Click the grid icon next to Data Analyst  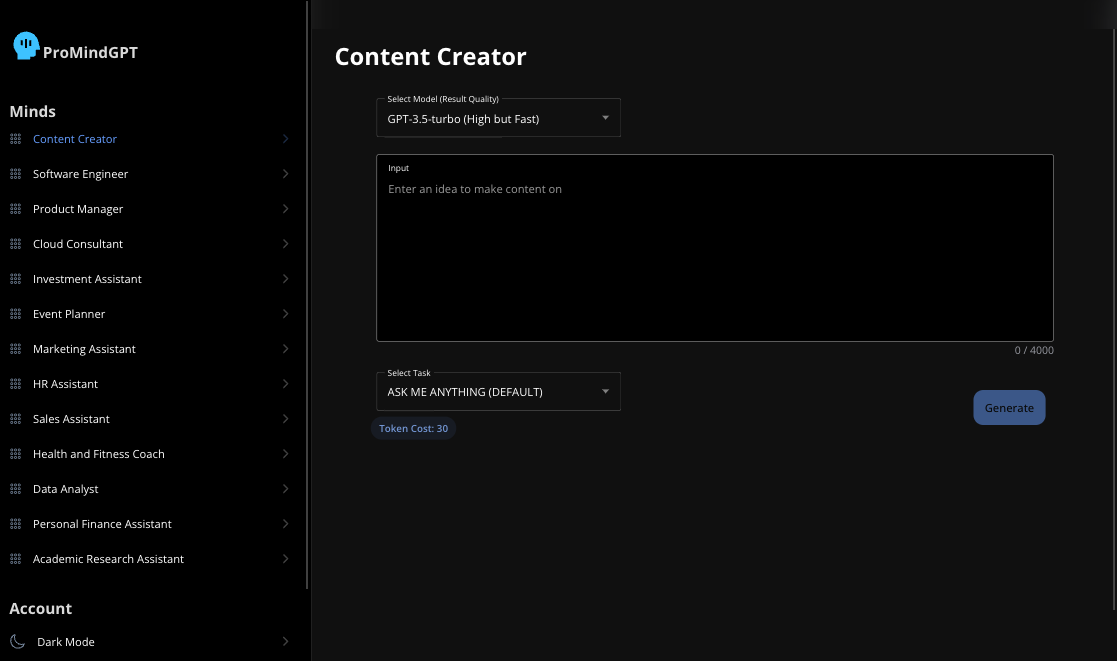click(15, 489)
